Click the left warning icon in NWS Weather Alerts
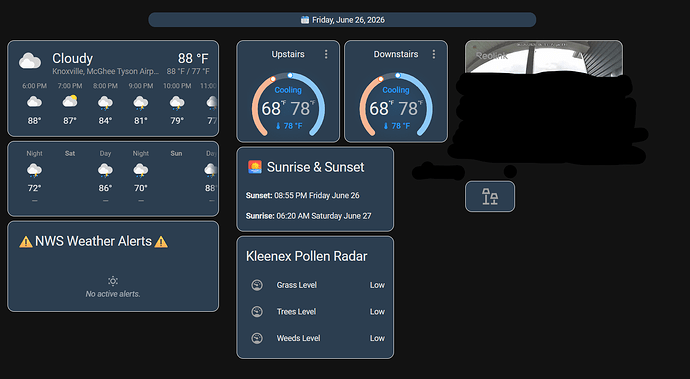The height and width of the screenshot is (379, 690). tap(26, 242)
